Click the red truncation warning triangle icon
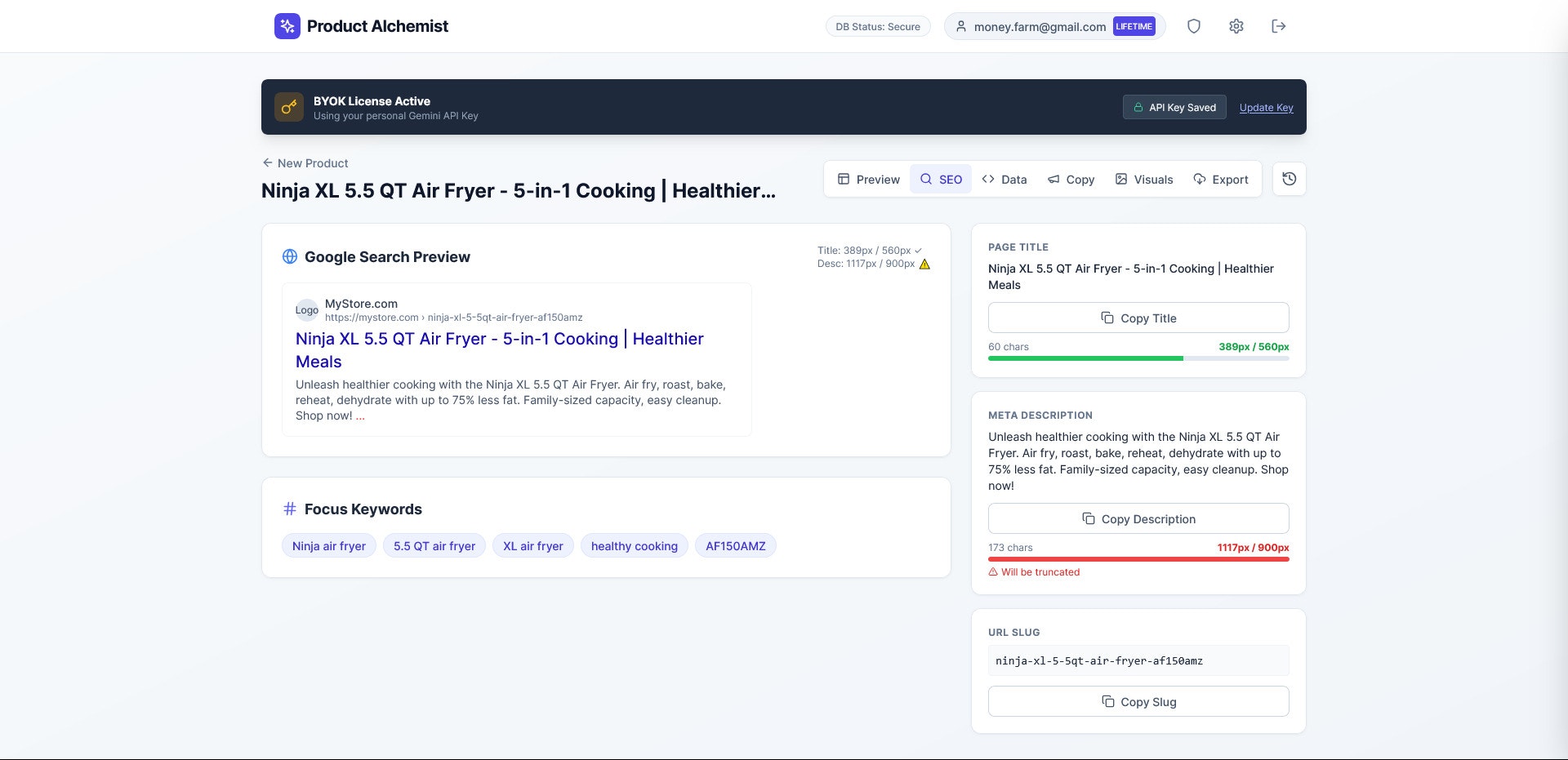The height and width of the screenshot is (760, 1568). click(993, 571)
